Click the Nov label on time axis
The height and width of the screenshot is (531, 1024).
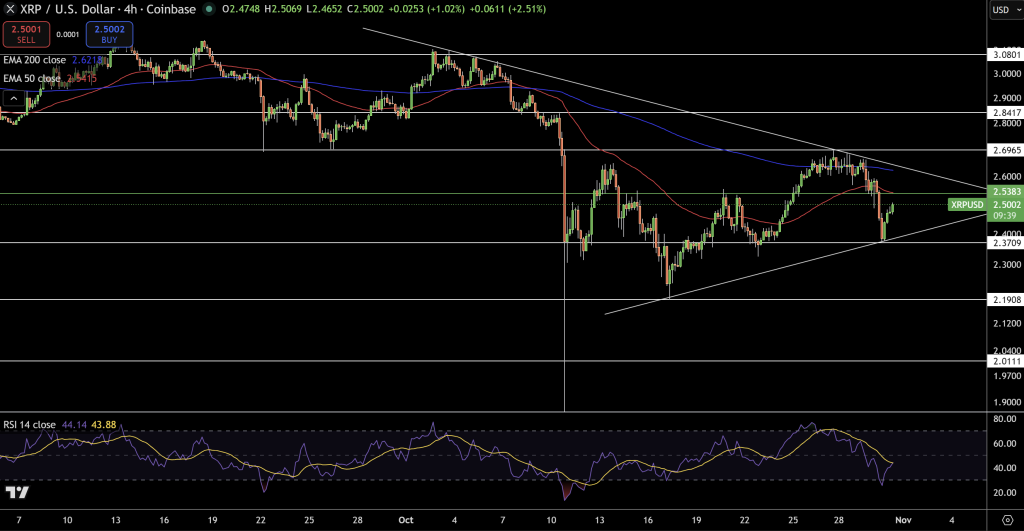click(903, 521)
